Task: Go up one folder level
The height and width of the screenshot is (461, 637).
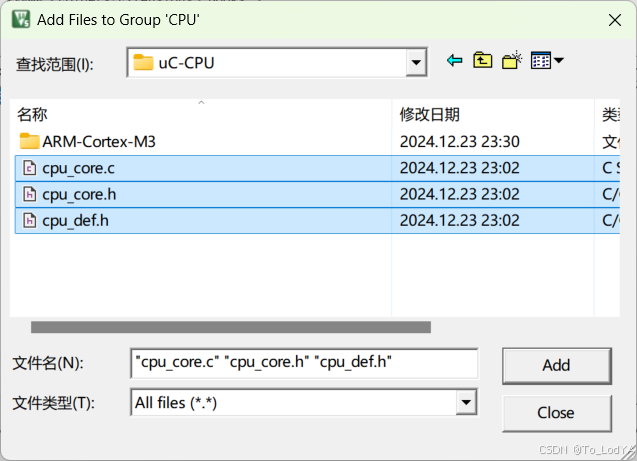Action: 483,61
